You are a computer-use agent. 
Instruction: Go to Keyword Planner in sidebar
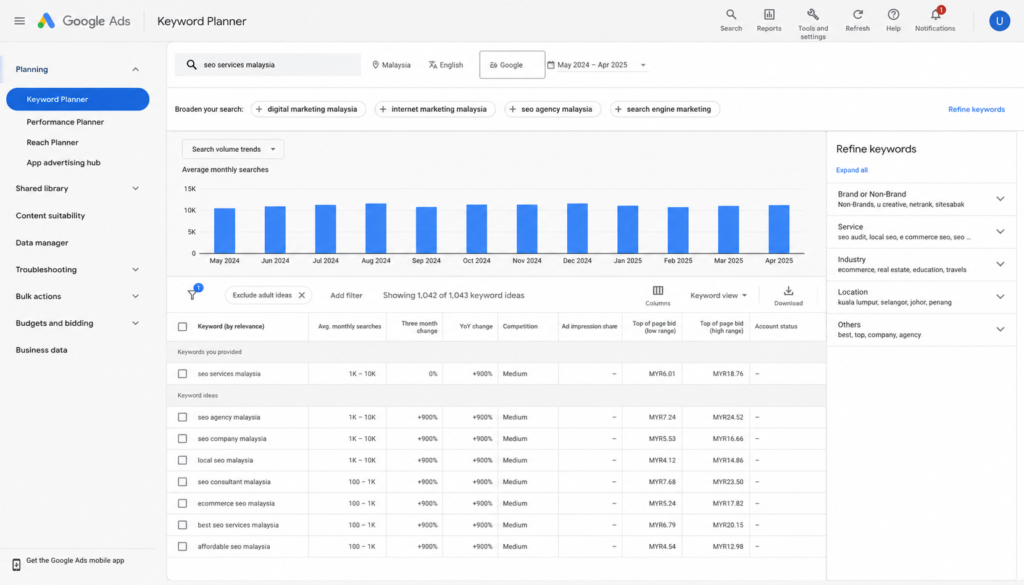click(x=78, y=99)
